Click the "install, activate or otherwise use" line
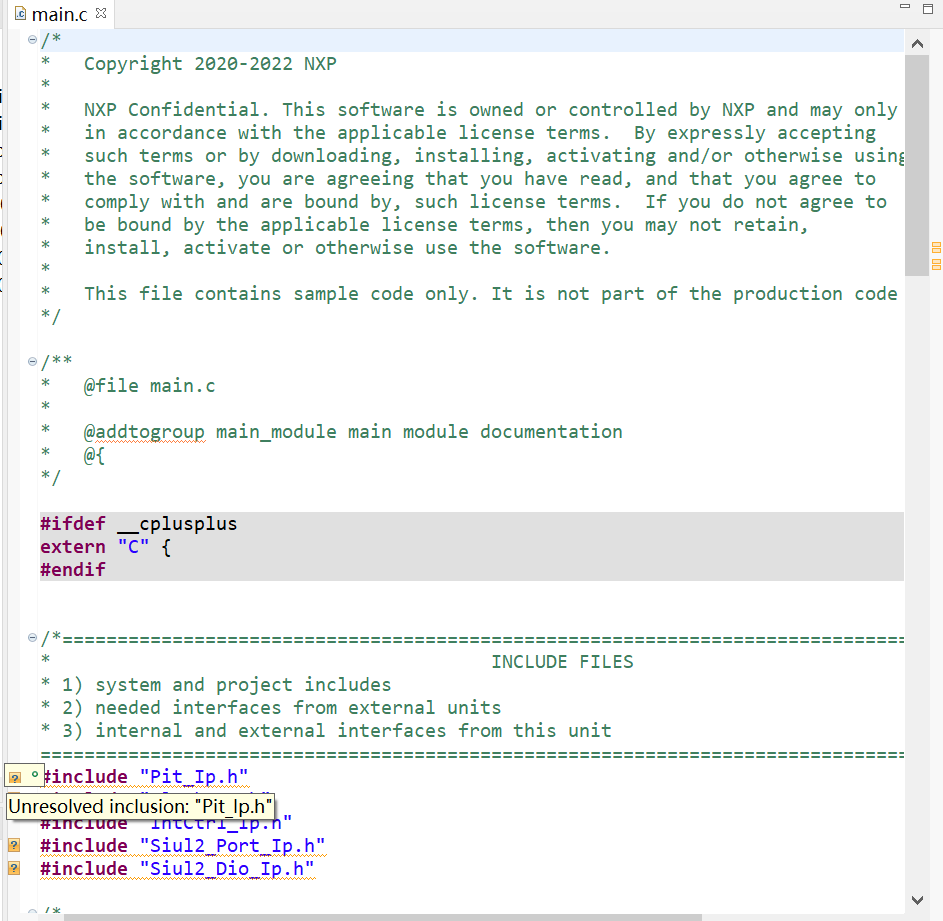This screenshot has height=921, width=943. pyautogui.click(x=347, y=248)
